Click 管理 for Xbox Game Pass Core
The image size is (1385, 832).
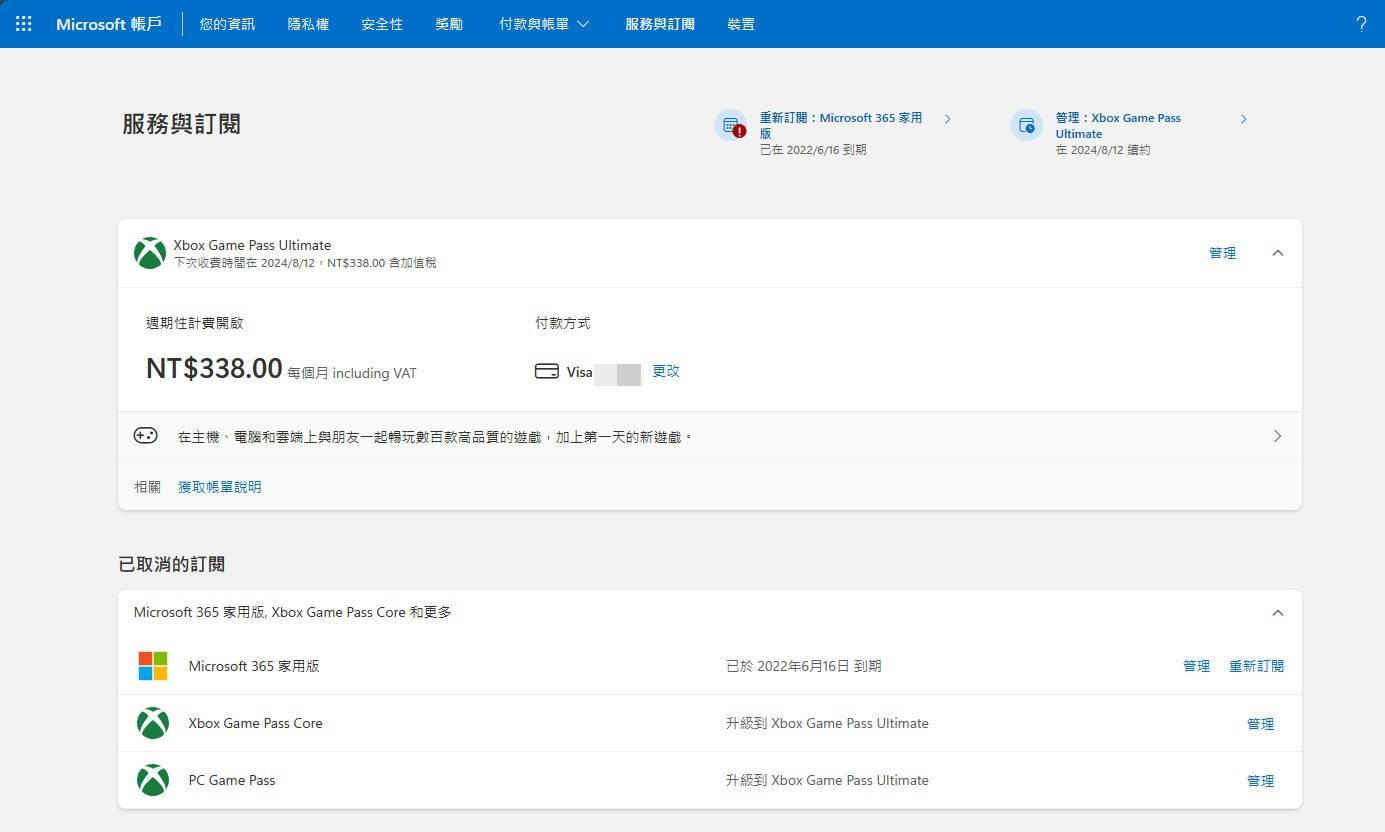coord(1261,724)
